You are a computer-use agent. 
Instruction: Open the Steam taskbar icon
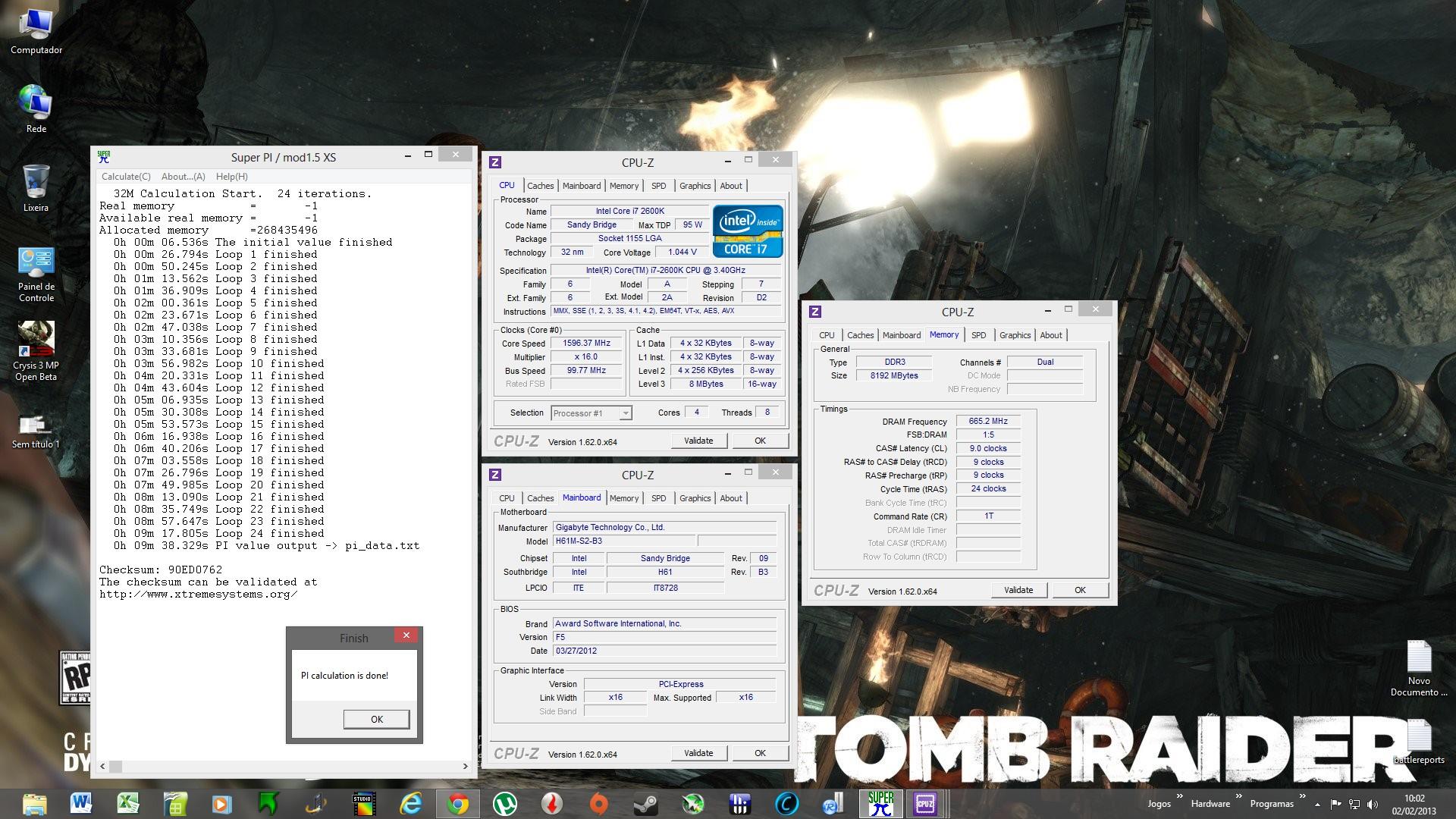tap(645, 804)
